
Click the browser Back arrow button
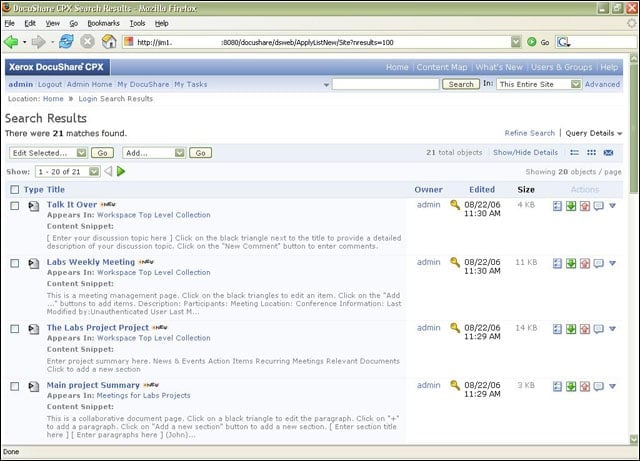tap(11, 42)
